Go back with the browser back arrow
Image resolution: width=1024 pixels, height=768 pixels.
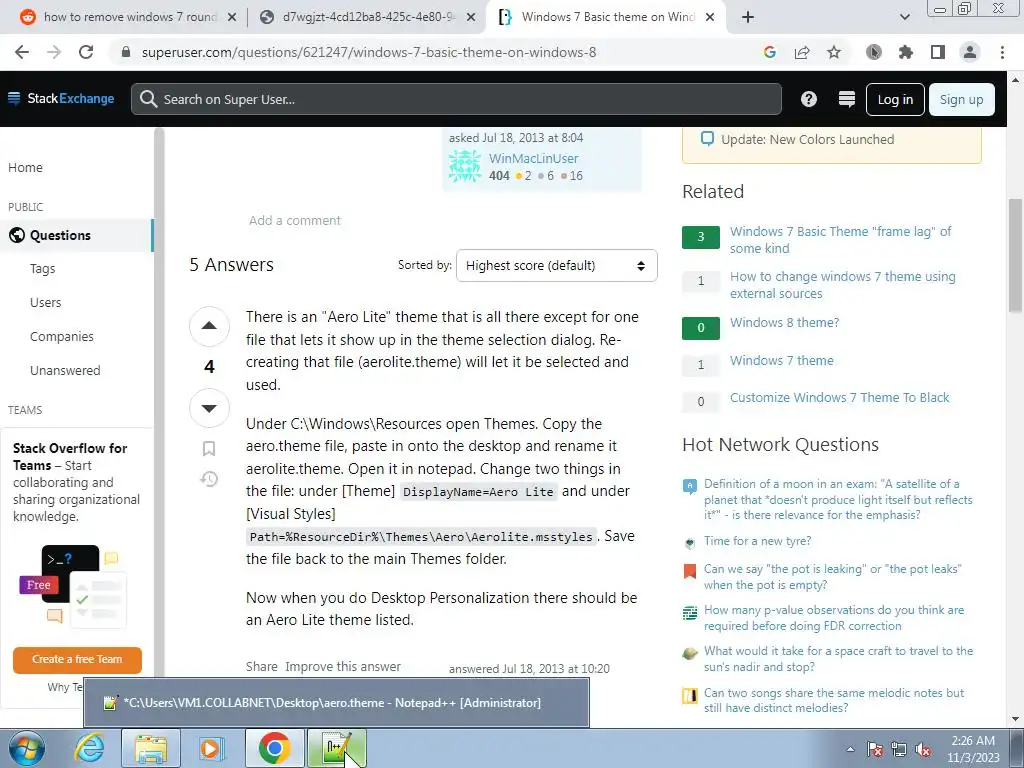(x=22, y=52)
